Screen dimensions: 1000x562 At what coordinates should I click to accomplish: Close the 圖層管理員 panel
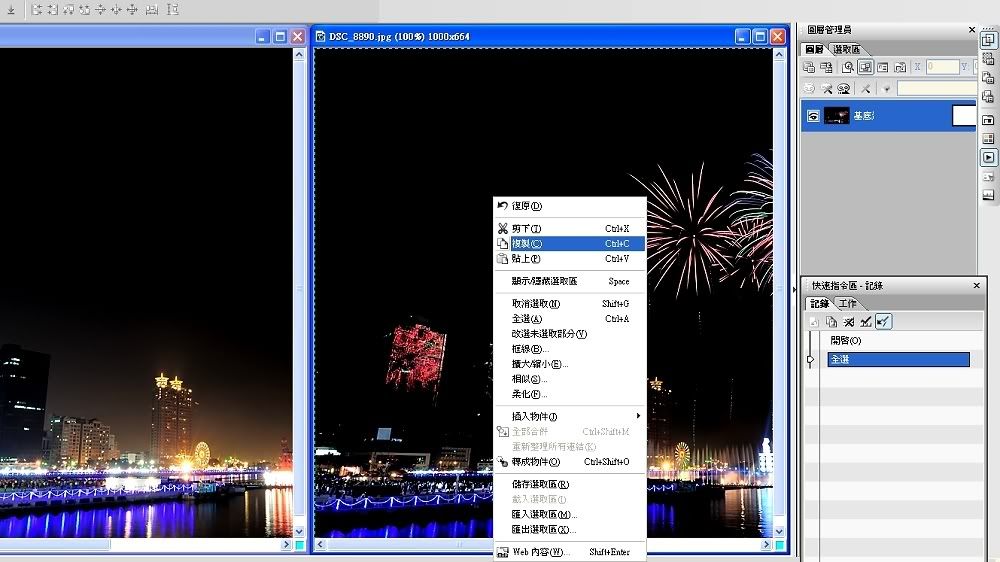tap(972, 30)
